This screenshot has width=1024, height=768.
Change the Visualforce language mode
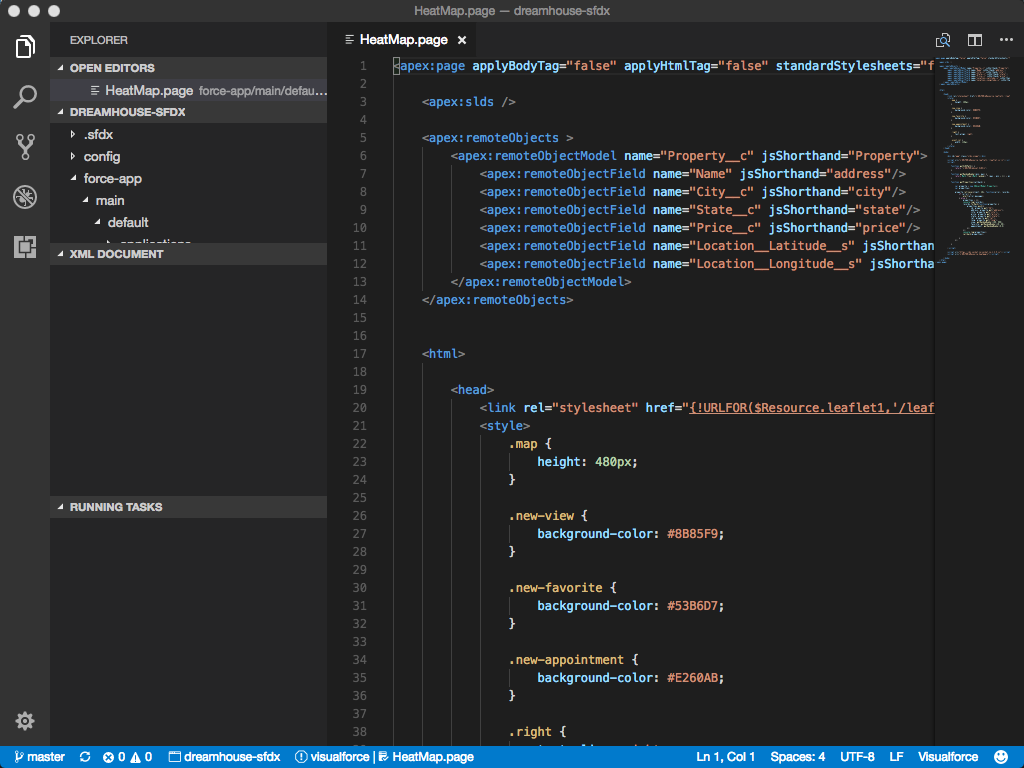[x=948, y=757]
